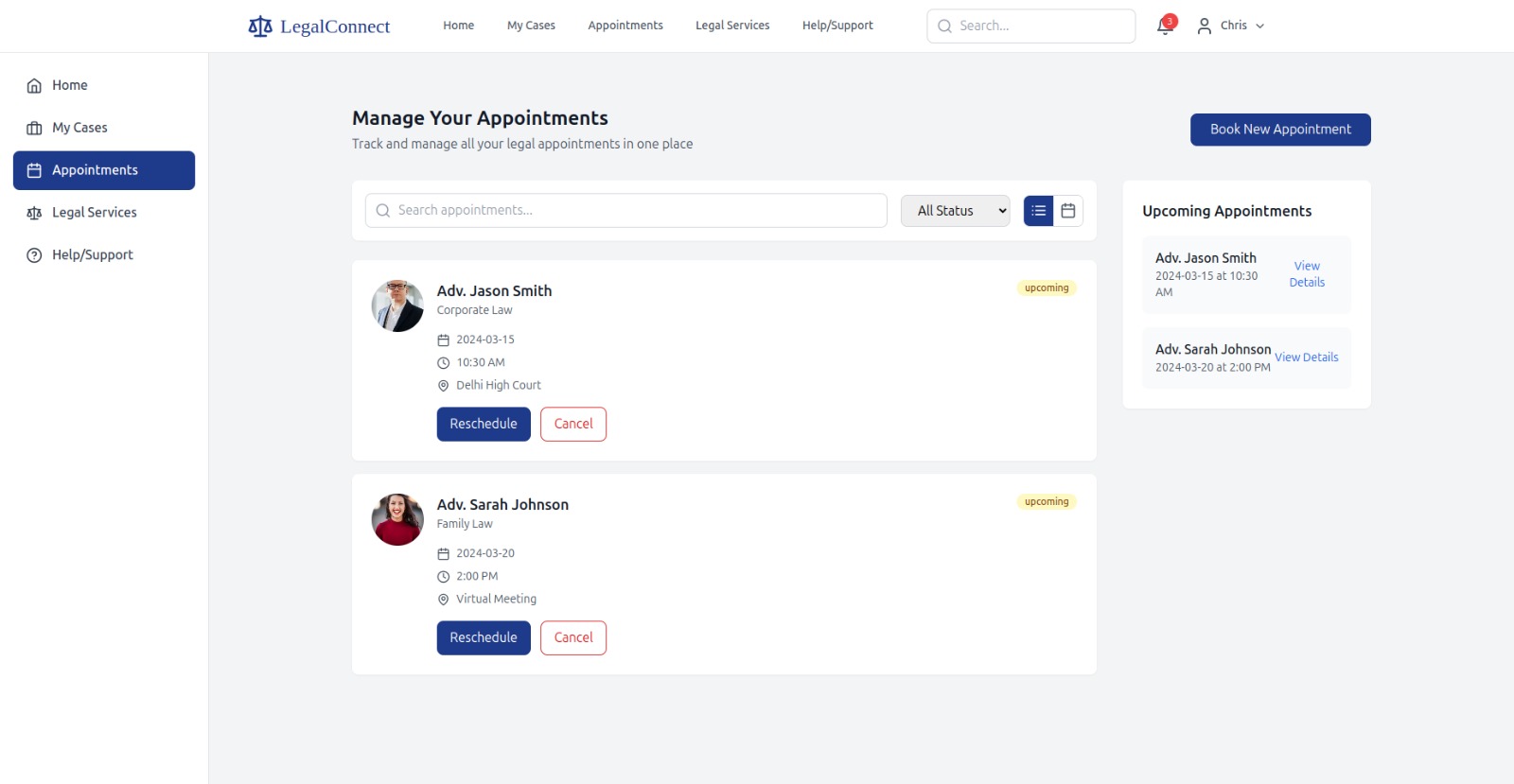This screenshot has width=1514, height=784.
Task: Switch to list view icon
Action: [1039, 211]
